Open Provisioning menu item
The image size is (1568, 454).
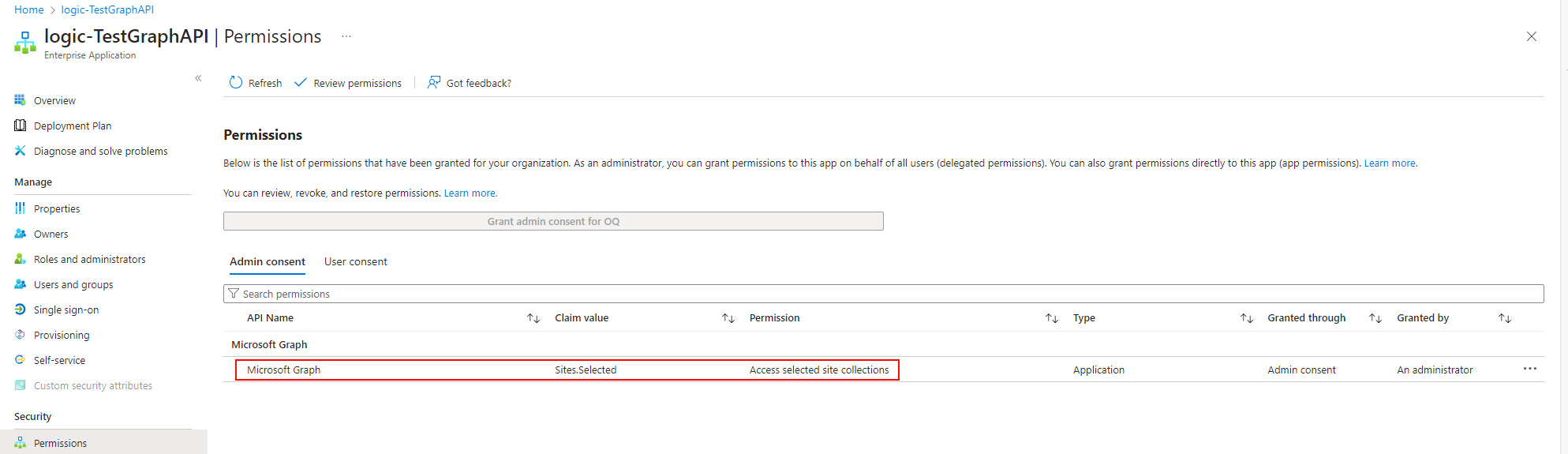(62, 335)
